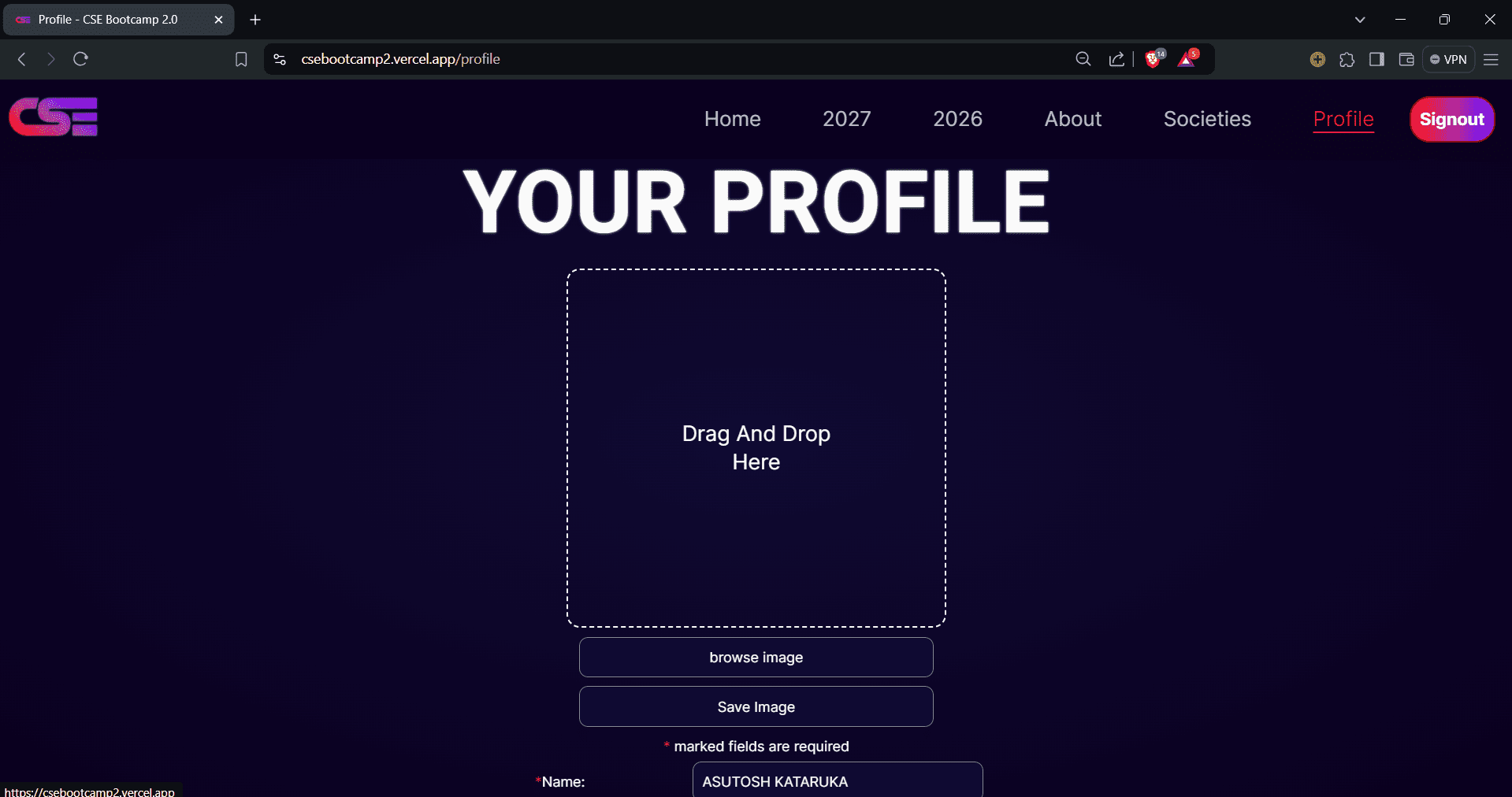The height and width of the screenshot is (797, 1512).
Task: Click the Drag And Drop upload area
Action: 756,448
